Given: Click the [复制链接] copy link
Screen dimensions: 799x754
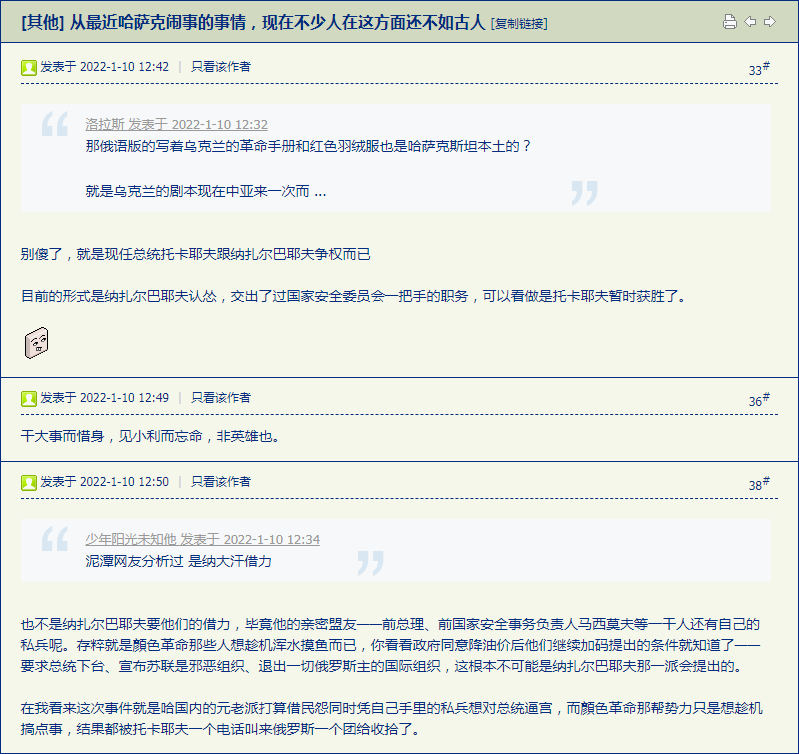Looking at the screenshot, I should (x=519, y=23).
